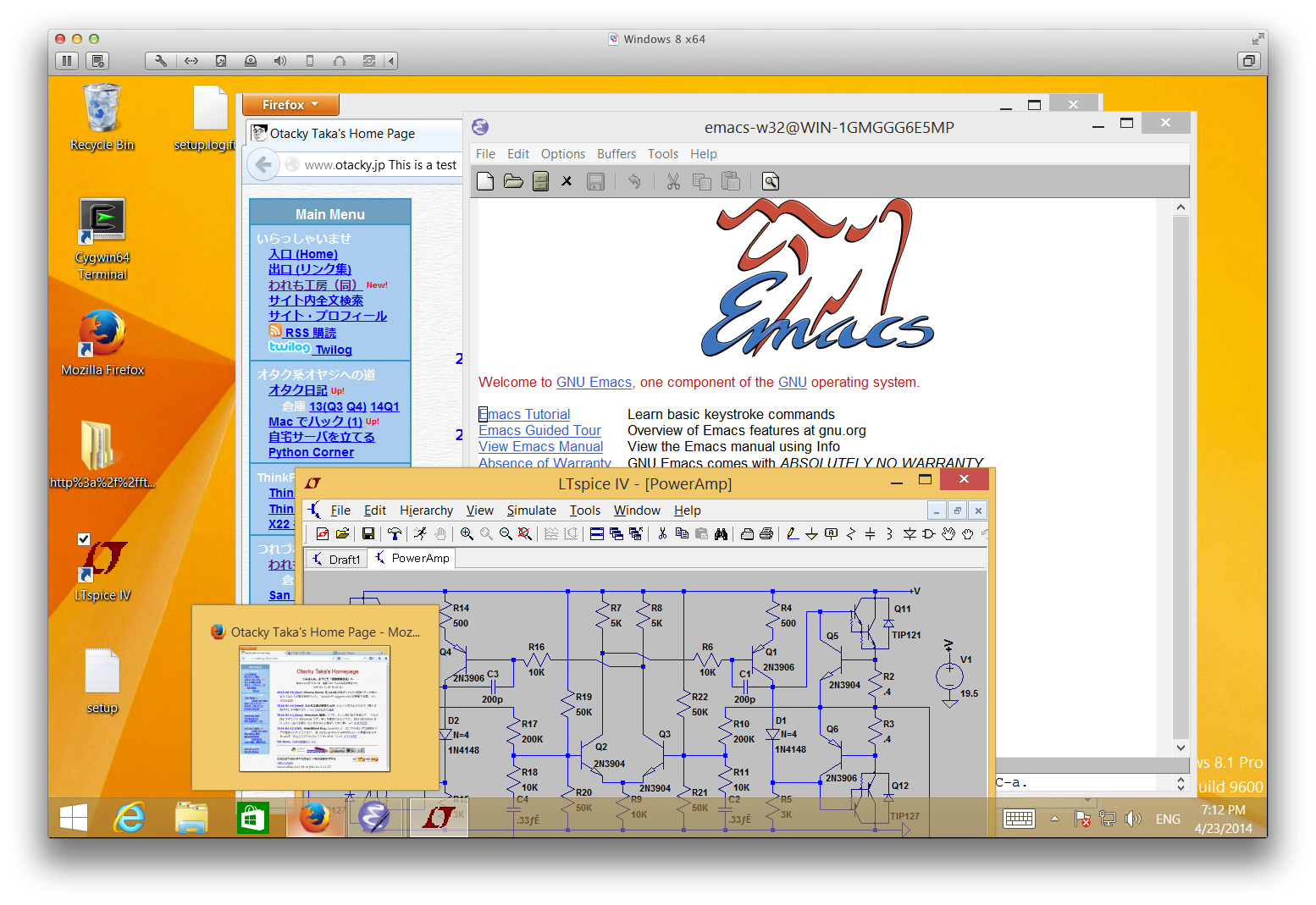Click the VM sound speaker icon
The height and width of the screenshot is (905, 1316).
click(279, 61)
